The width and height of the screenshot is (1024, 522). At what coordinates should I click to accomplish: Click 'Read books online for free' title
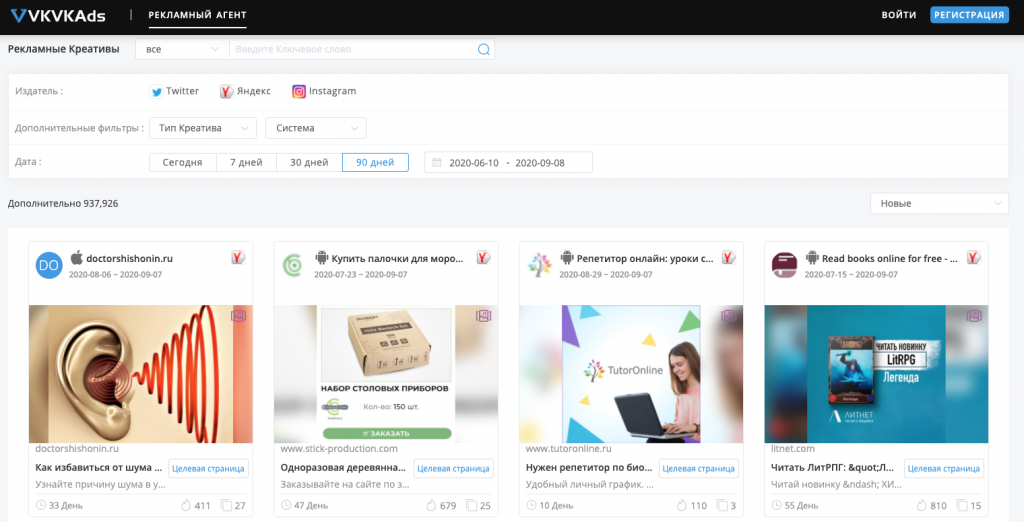[x=889, y=259]
